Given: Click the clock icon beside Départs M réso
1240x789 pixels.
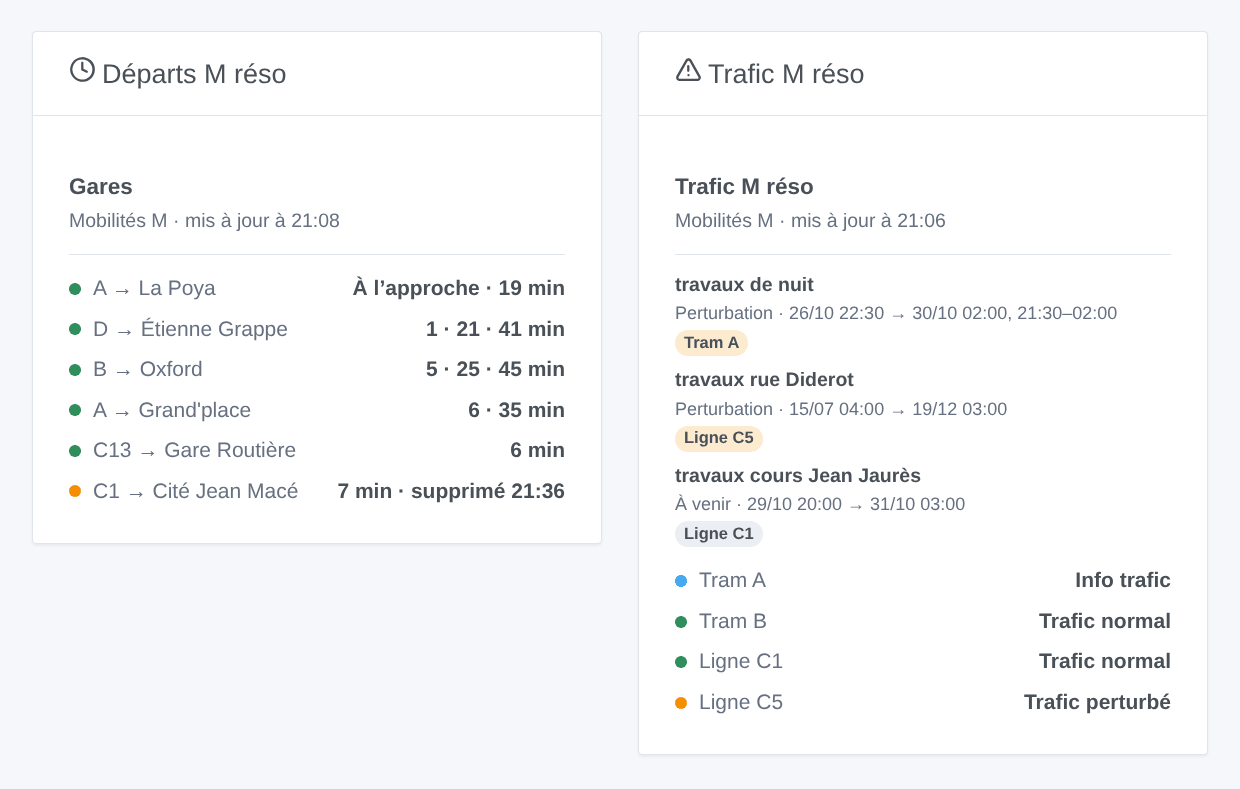Looking at the screenshot, I should point(82,70).
